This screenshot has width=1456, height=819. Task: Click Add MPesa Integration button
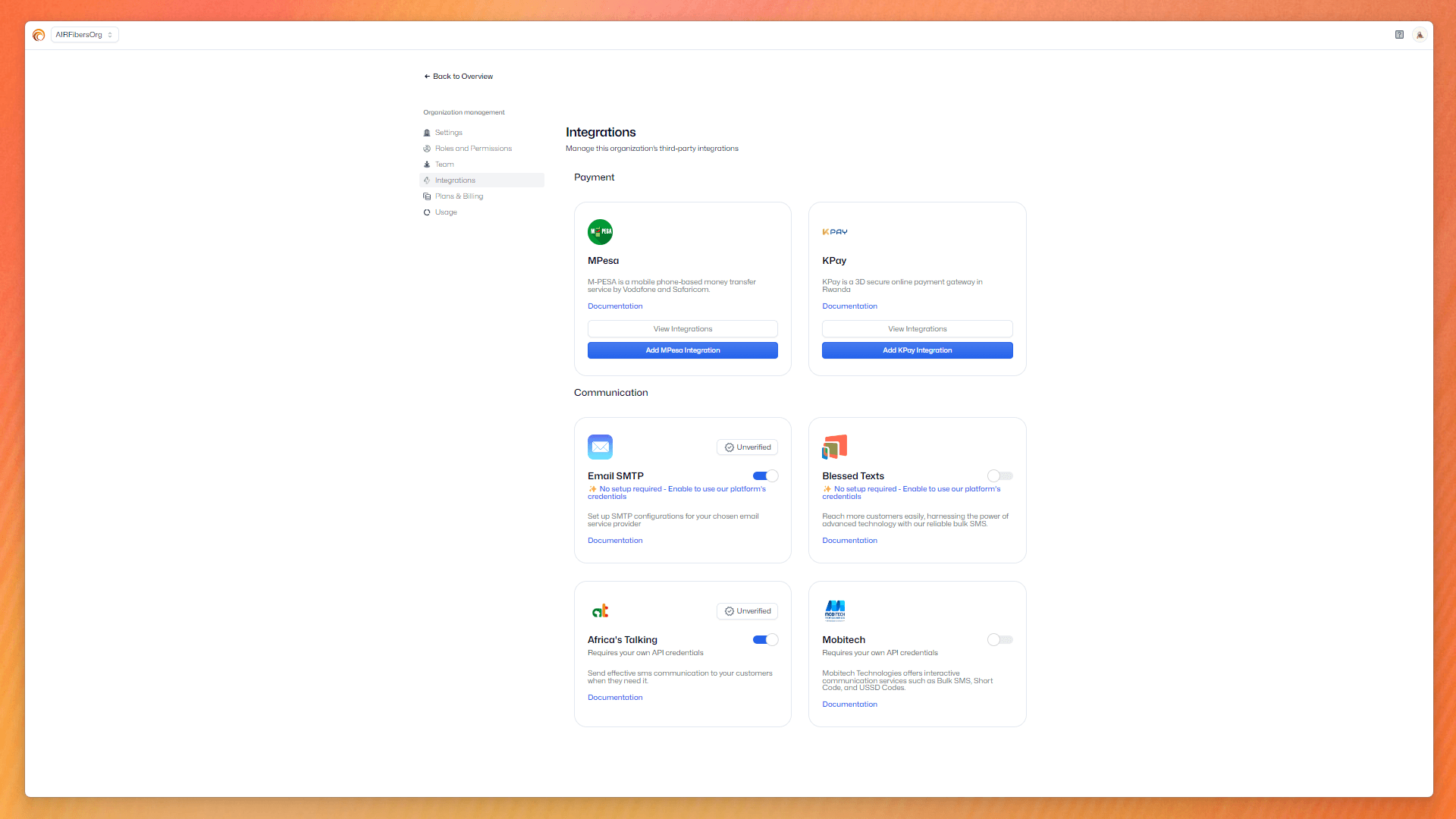[682, 350]
